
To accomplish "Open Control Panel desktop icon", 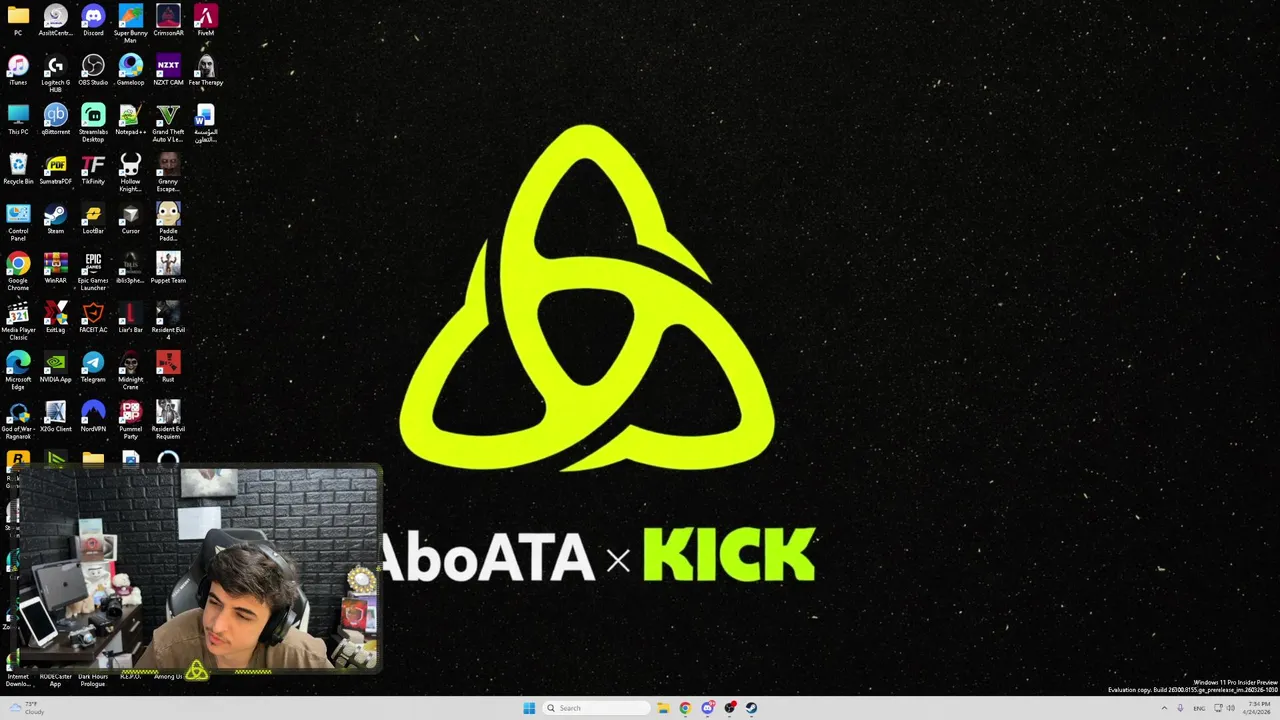I will point(18,222).
